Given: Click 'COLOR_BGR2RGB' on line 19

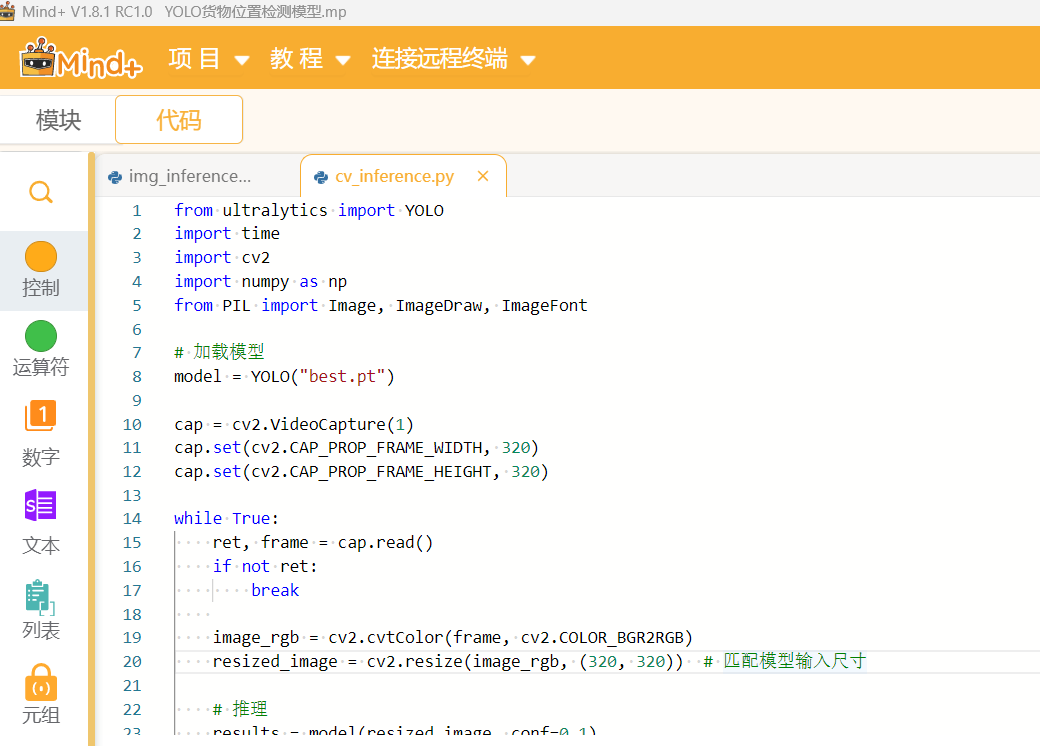Looking at the screenshot, I should pyautogui.click(x=621, y=638).
